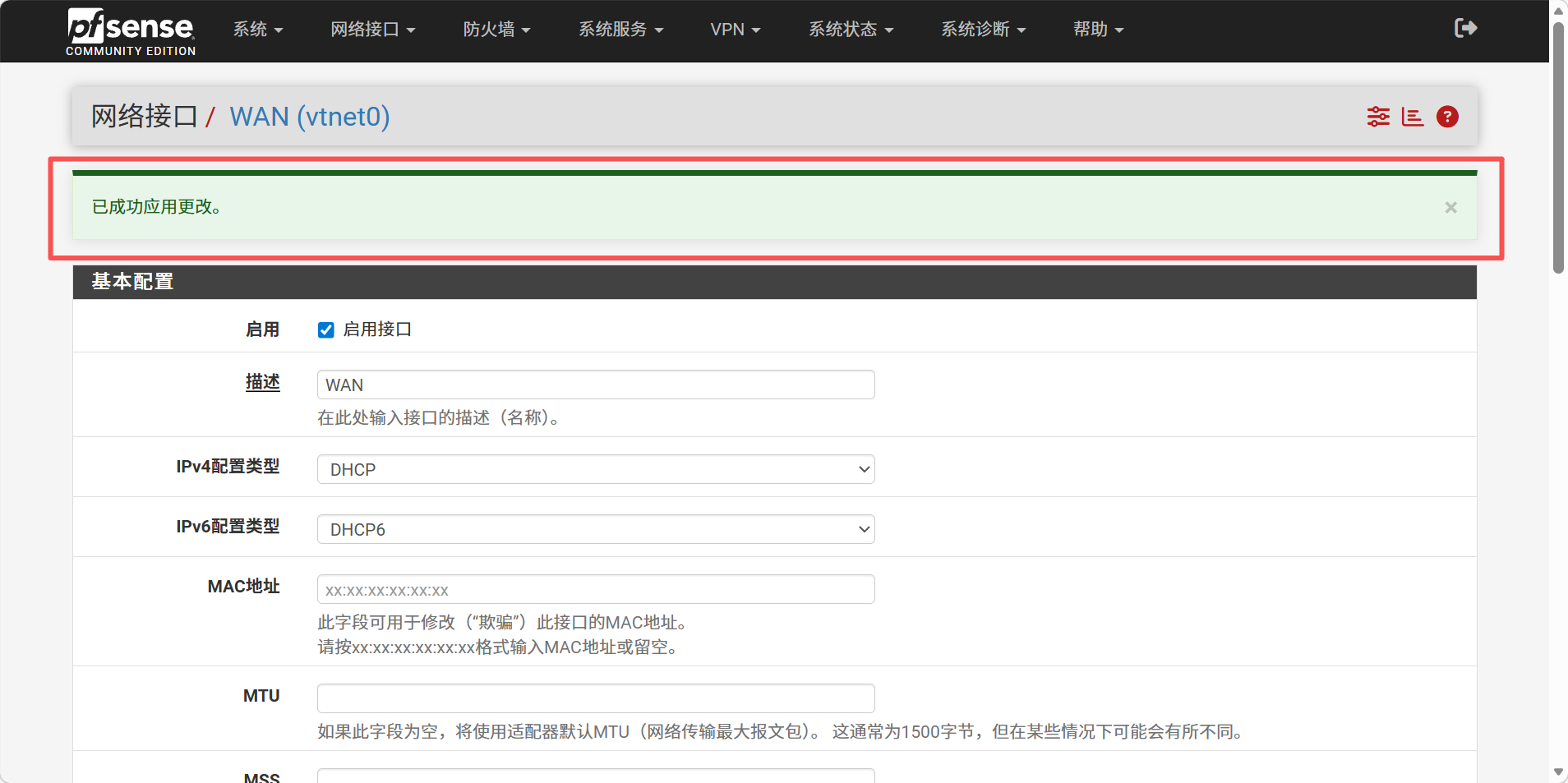Click the pfSense Community Edition logo

pyautogui.click(x=131, y=31)
